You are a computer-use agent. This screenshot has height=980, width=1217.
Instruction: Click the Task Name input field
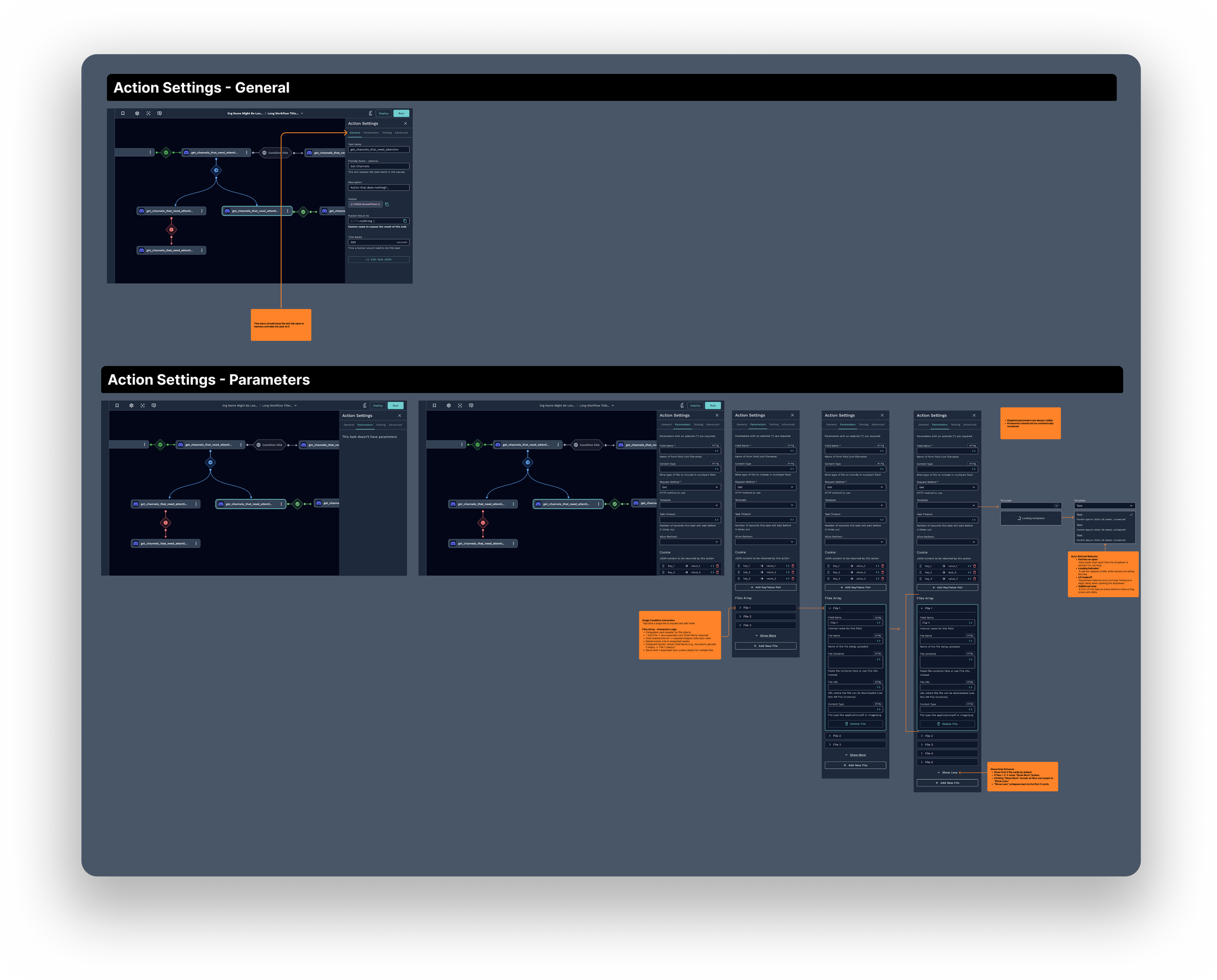[x=378, y=149]
